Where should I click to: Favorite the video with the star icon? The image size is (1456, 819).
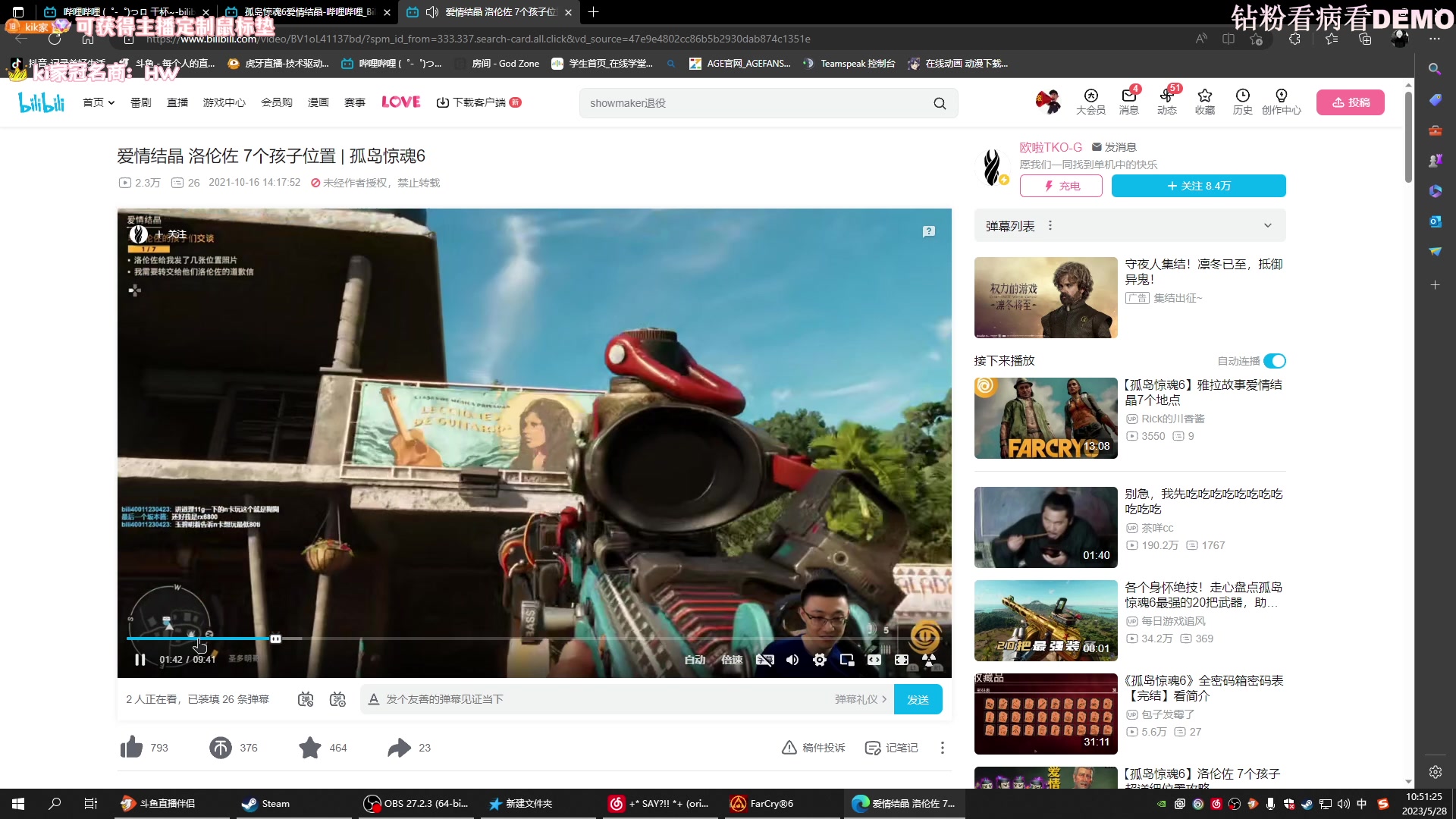point(309,748)
